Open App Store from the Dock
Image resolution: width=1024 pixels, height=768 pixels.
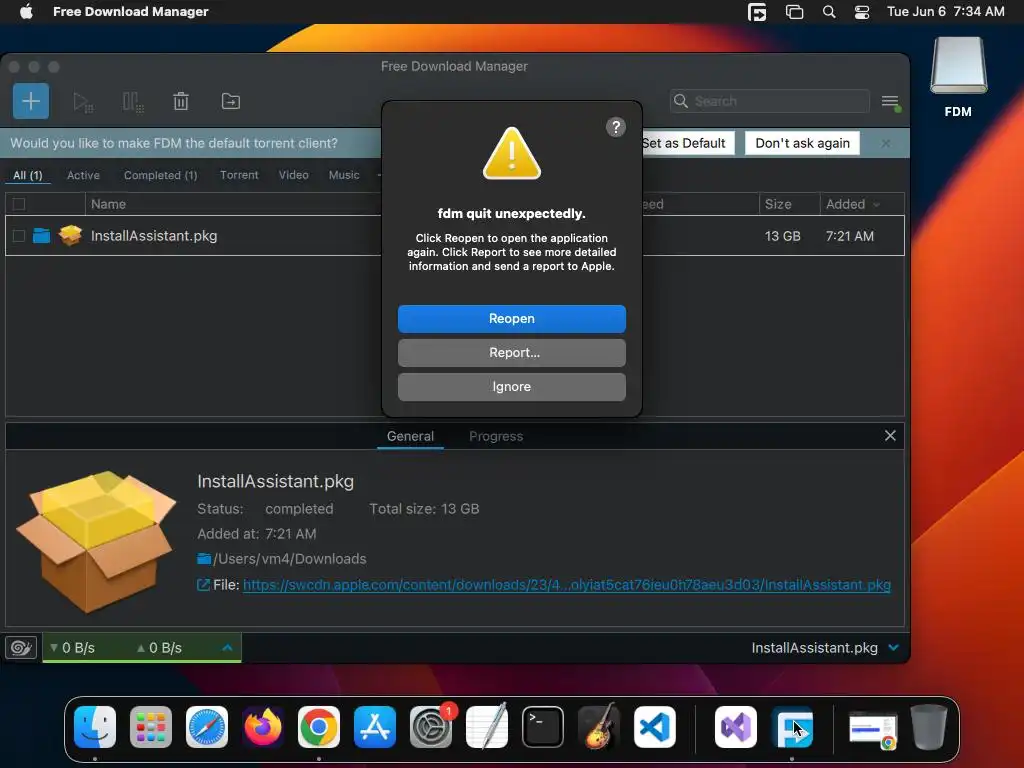coord(375,727)
